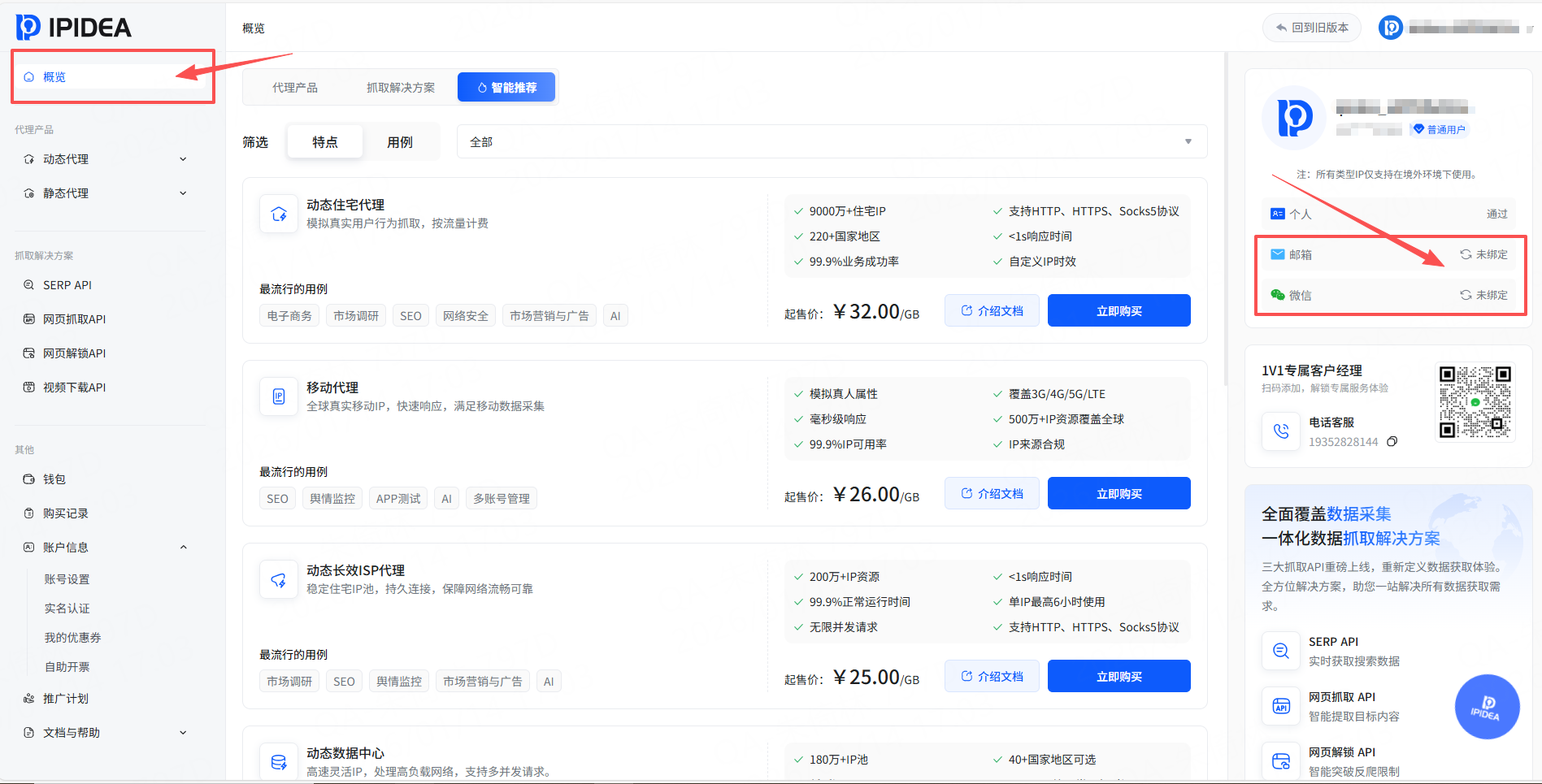This screenshot has height=784, width=1542.
Task: Switch to the 代理产品 tab
Action: [294, 88]
